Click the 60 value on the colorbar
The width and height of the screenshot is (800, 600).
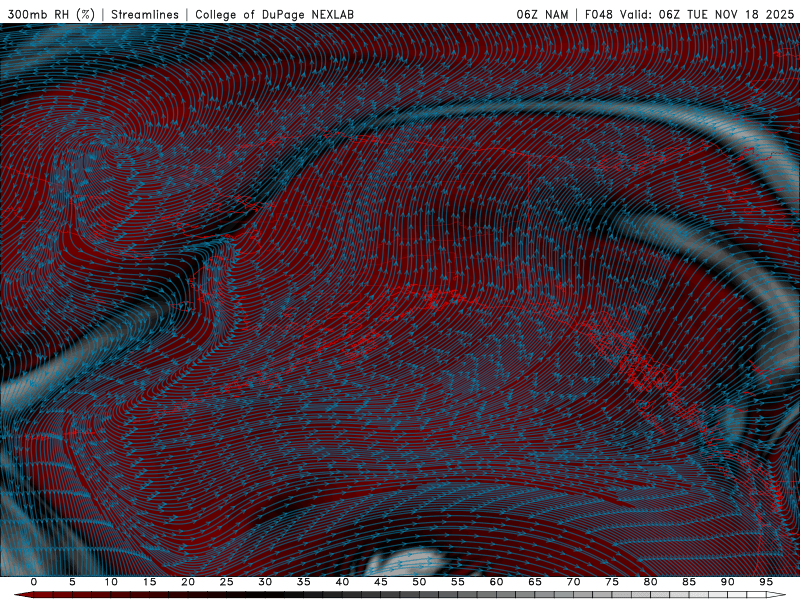(496, 582)
